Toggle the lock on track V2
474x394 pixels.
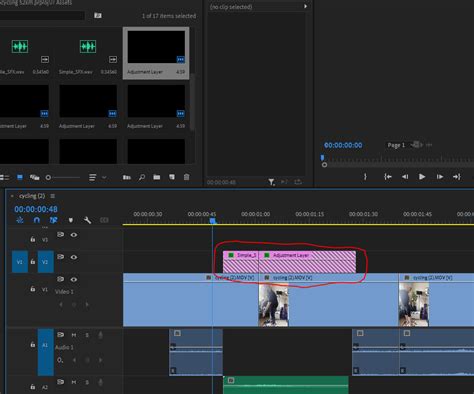click(x=33, y=262)
